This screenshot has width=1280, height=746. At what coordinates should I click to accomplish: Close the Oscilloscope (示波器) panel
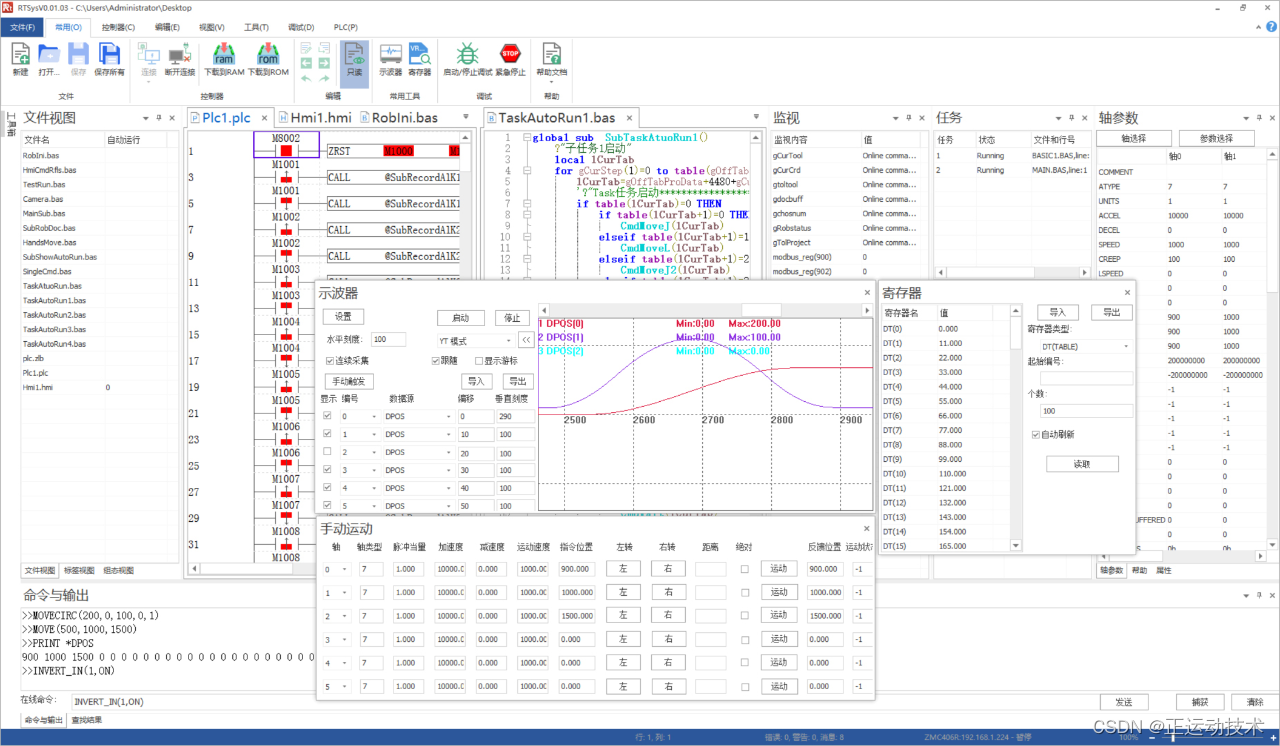pyautogui.click(x=867, y=293)
